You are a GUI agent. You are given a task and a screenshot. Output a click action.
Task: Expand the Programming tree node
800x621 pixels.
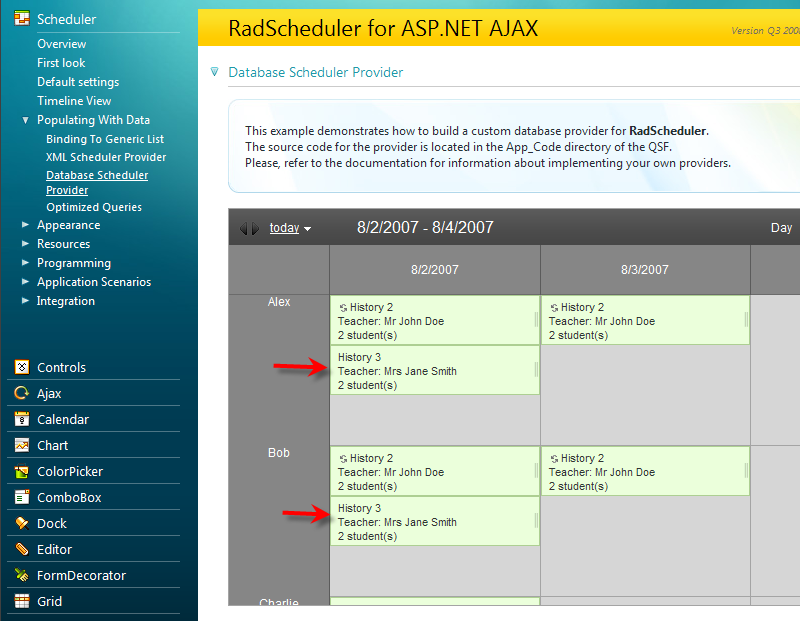(25, 262)
